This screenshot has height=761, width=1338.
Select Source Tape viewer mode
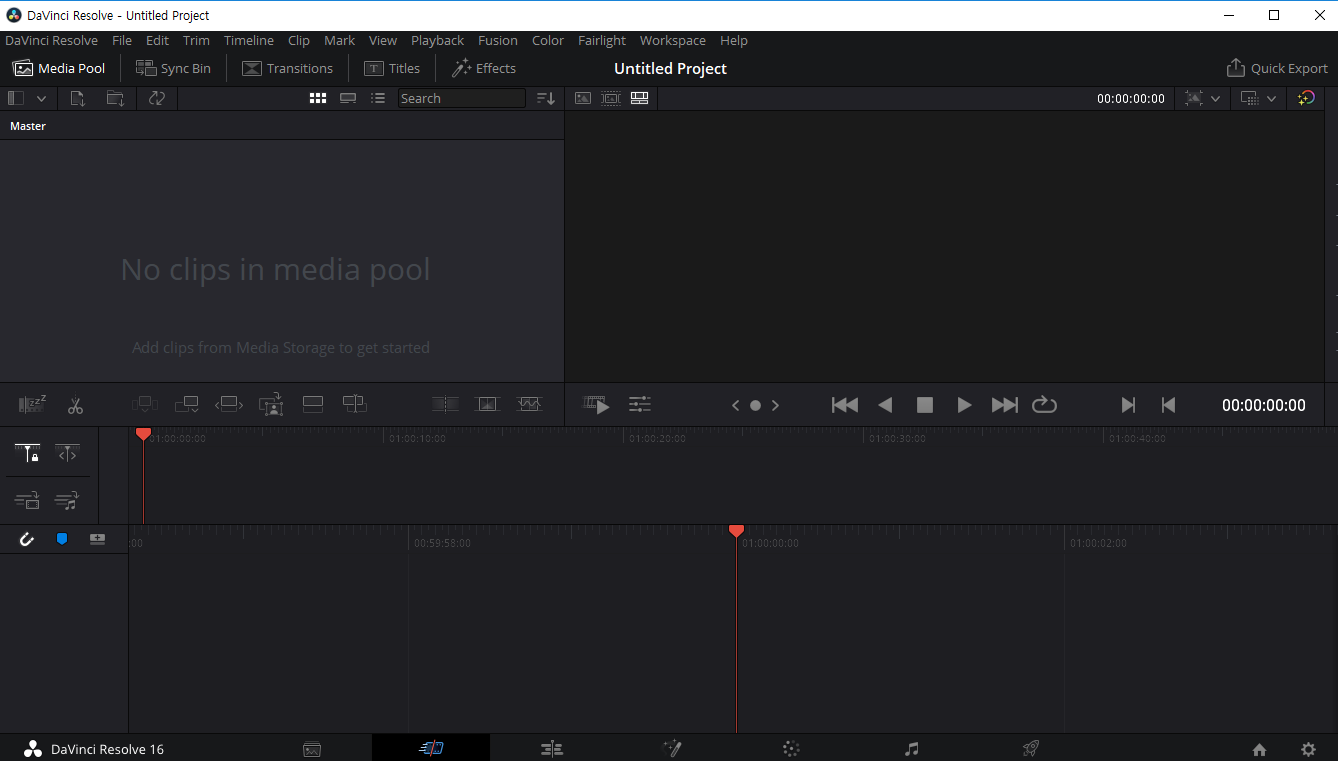pyautogui.click(x=611, y=98)
